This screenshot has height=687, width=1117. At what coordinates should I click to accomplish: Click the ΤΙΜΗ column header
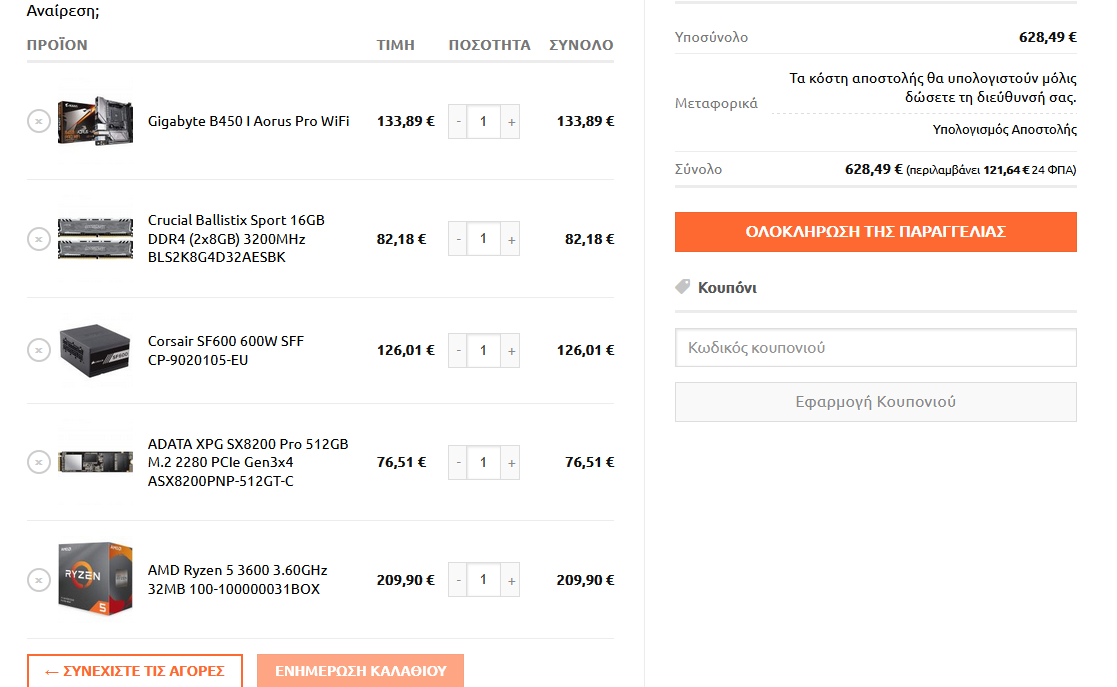(395, 45)
